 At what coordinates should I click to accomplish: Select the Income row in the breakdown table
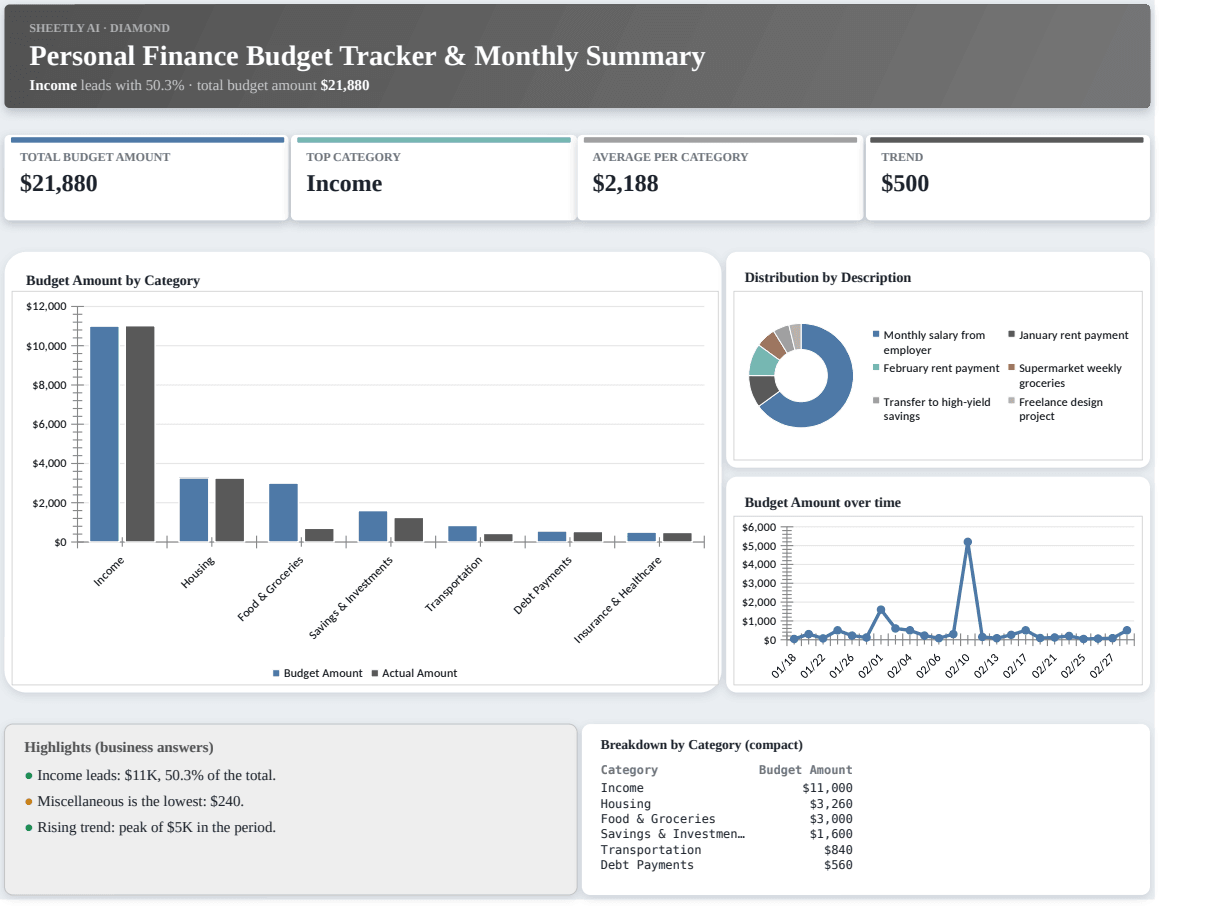[x=727, y=788]
